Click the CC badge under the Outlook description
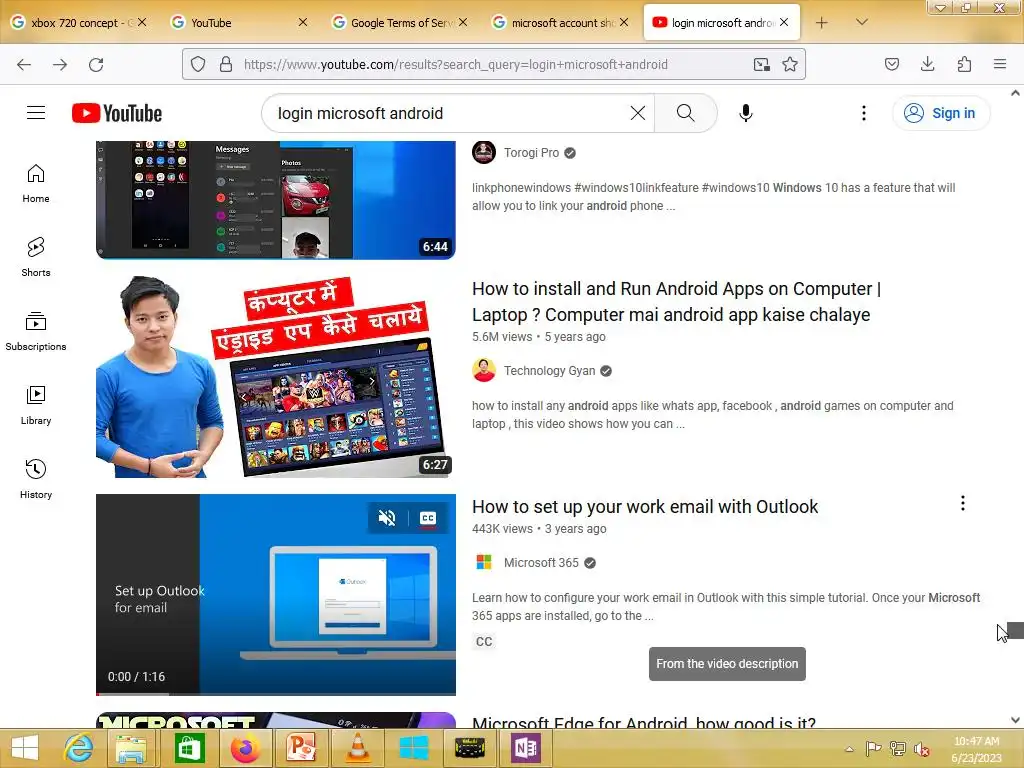The width and height of the screenshot is (1024, 768). [x=484, y=641]
